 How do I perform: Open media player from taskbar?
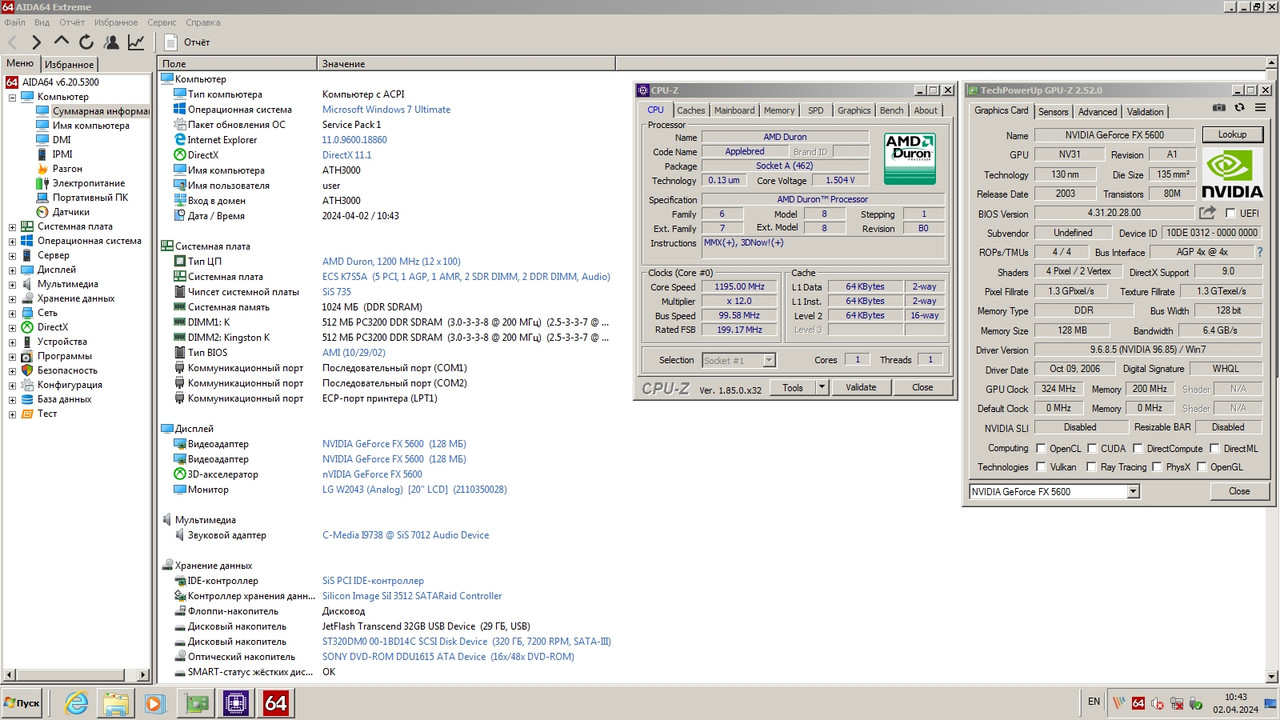point(154,703)
